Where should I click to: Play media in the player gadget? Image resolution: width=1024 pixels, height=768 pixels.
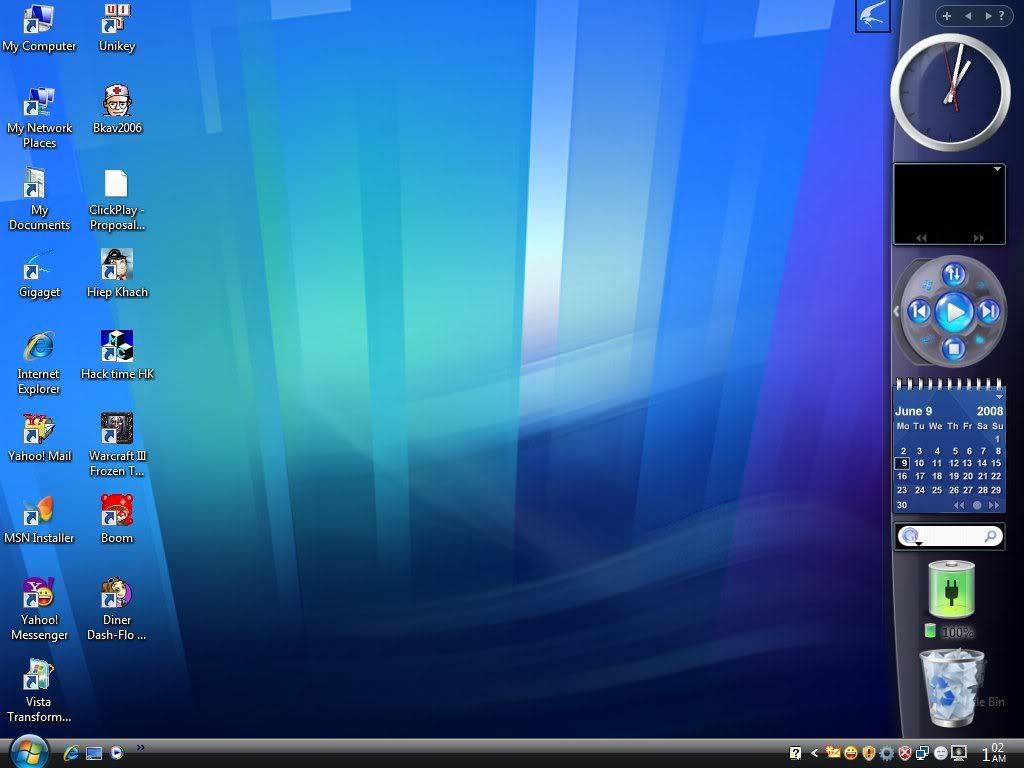(953, 312)
